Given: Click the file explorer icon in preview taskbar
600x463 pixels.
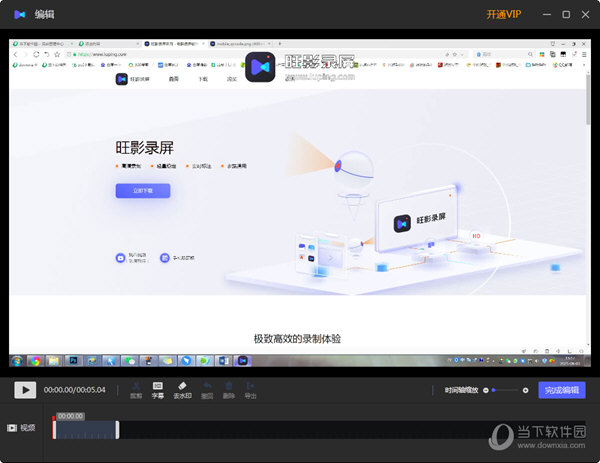Looking at the screenshot, I should click(x=54, y=360).
